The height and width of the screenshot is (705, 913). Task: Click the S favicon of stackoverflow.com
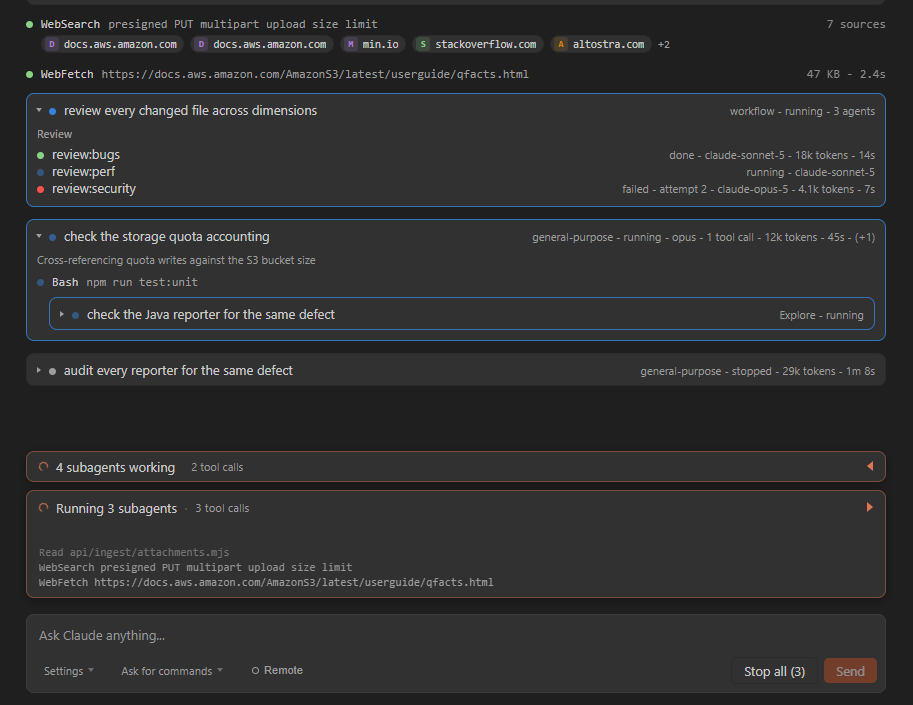(x=423, y=44)
